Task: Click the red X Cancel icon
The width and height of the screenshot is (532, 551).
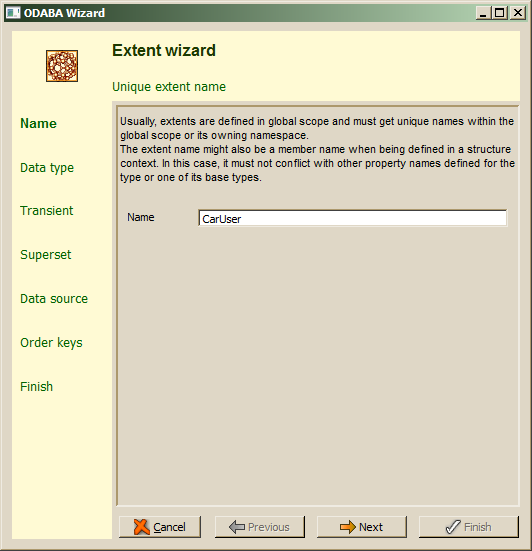Action: (x=142, y=527)
